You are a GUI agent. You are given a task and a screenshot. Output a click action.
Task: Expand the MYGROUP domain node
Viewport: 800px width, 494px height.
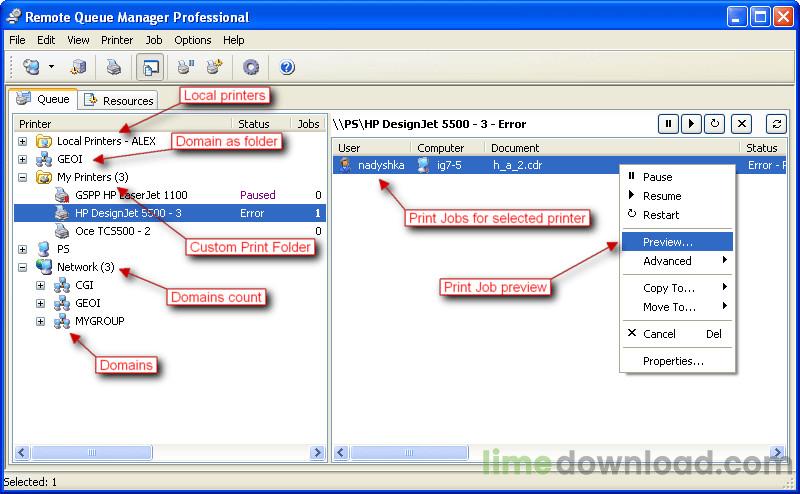pyautogui.click(x=40, y=321)
